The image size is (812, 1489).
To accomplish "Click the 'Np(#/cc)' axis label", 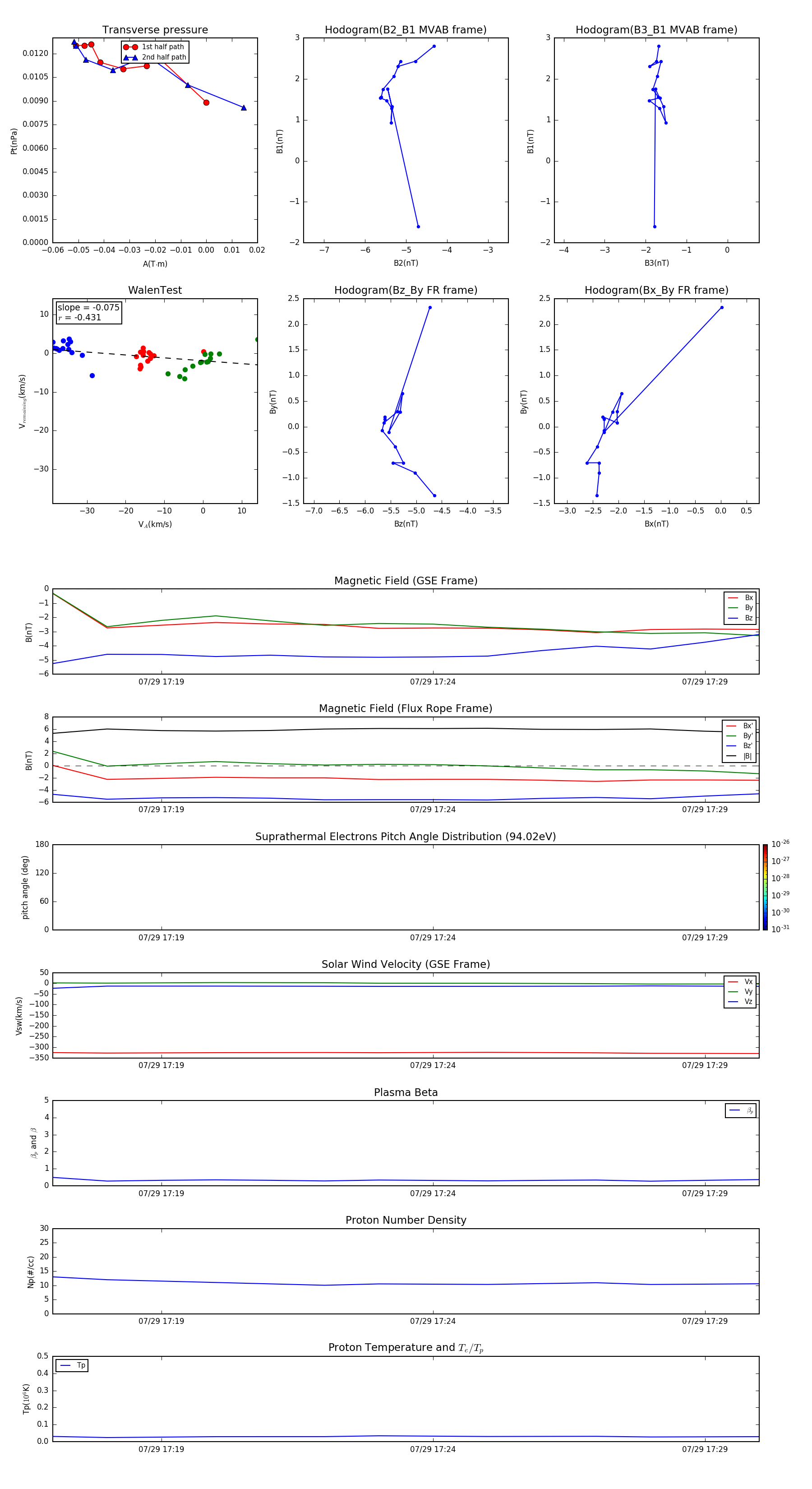I will coord(31,1272).
